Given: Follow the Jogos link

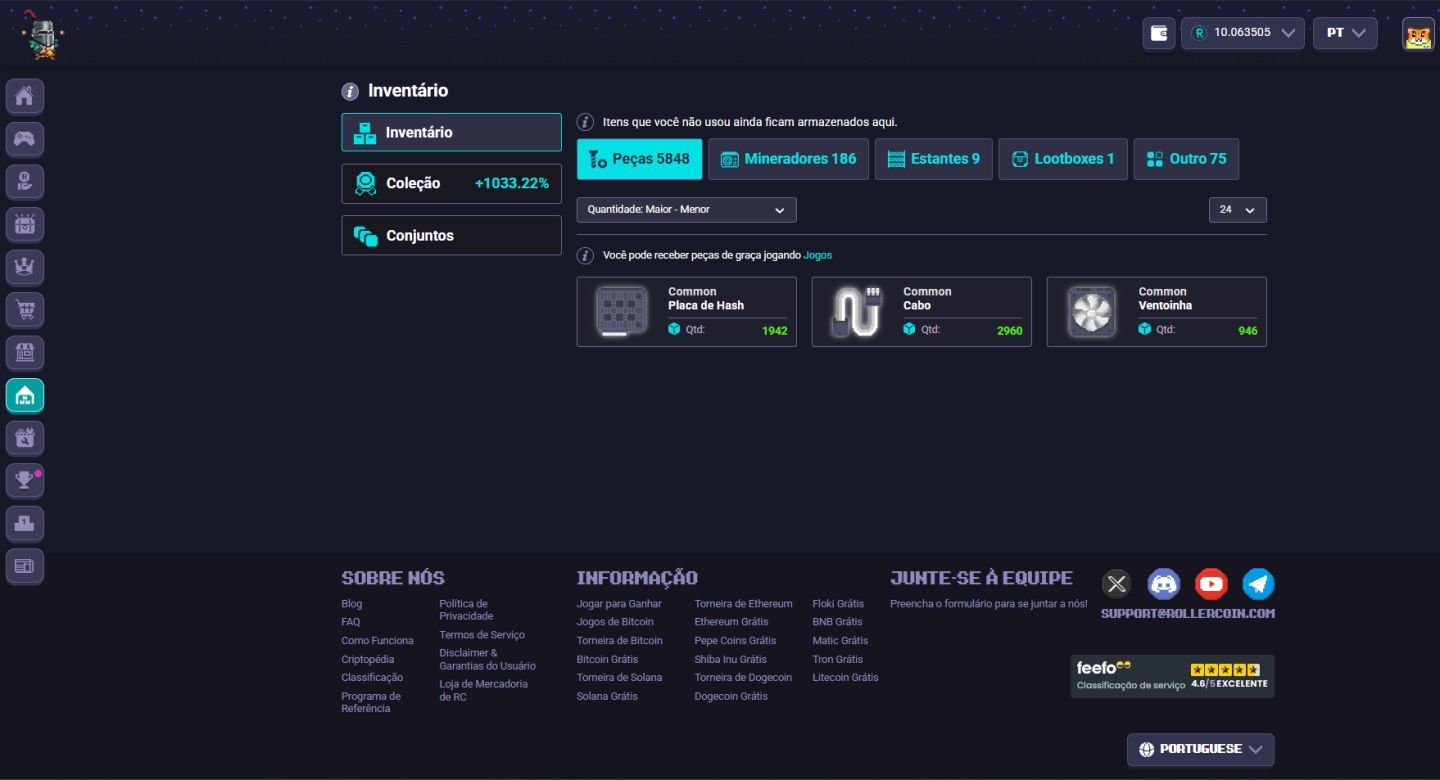Looking at the screenshot, I should click(x=818, y=255).
